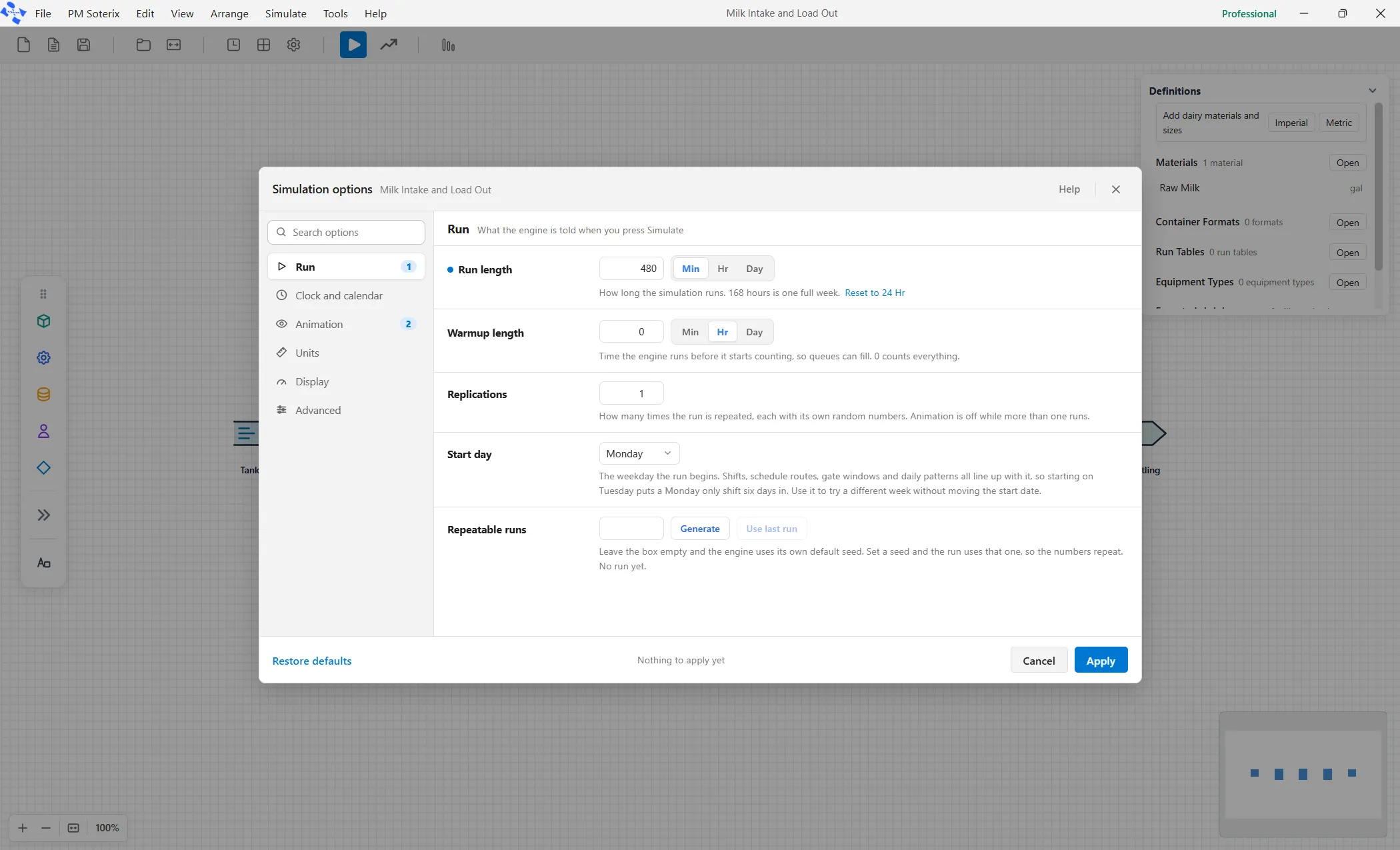Viewport: 1400px width, 850px height.
Task: Click the trend chart icon in toolbar
Action: coord(389,45)
